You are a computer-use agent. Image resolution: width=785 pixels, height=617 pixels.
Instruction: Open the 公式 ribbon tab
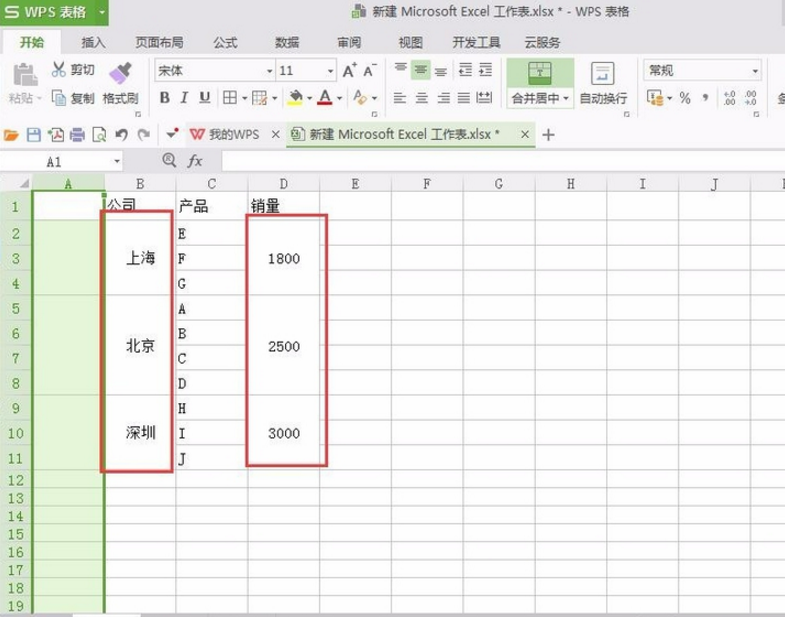[225, 42]
